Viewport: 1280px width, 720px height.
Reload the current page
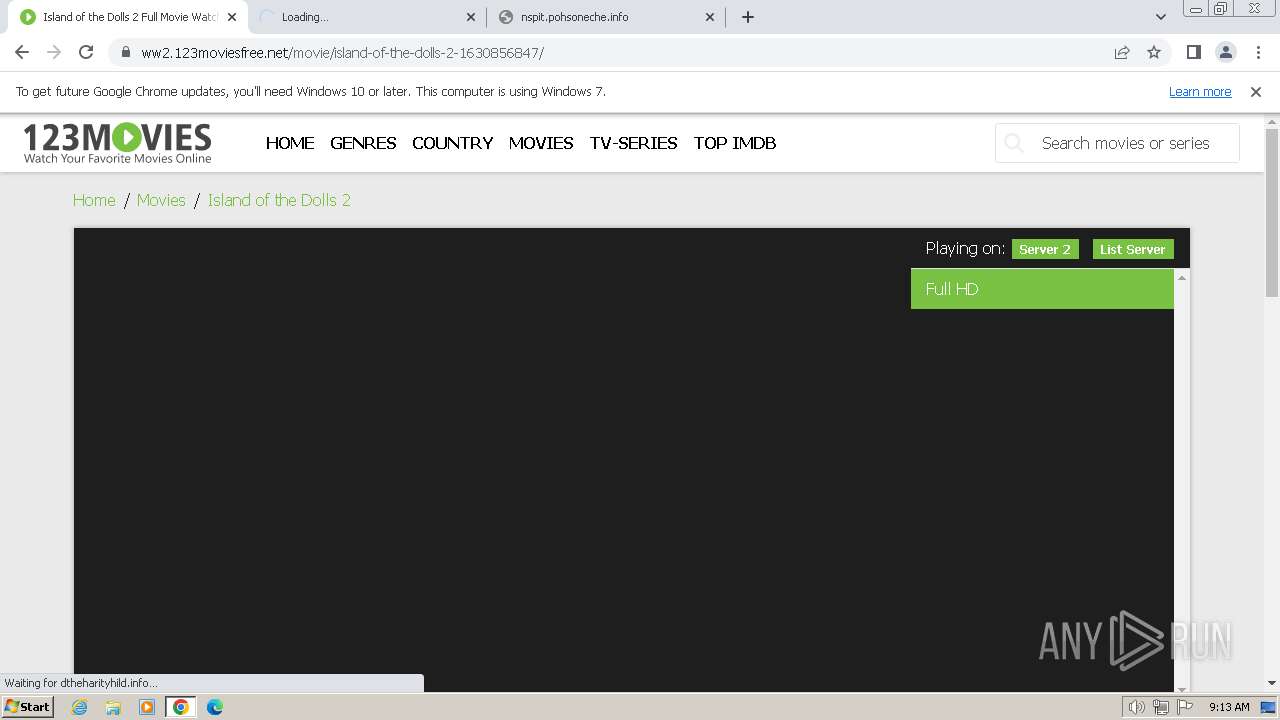point(86,52)
